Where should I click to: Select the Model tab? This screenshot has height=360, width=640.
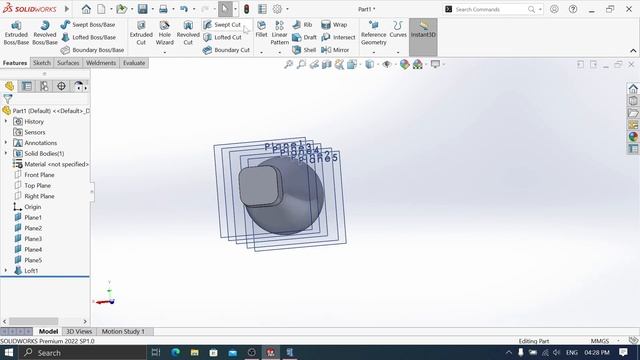[x=48, y=331]
